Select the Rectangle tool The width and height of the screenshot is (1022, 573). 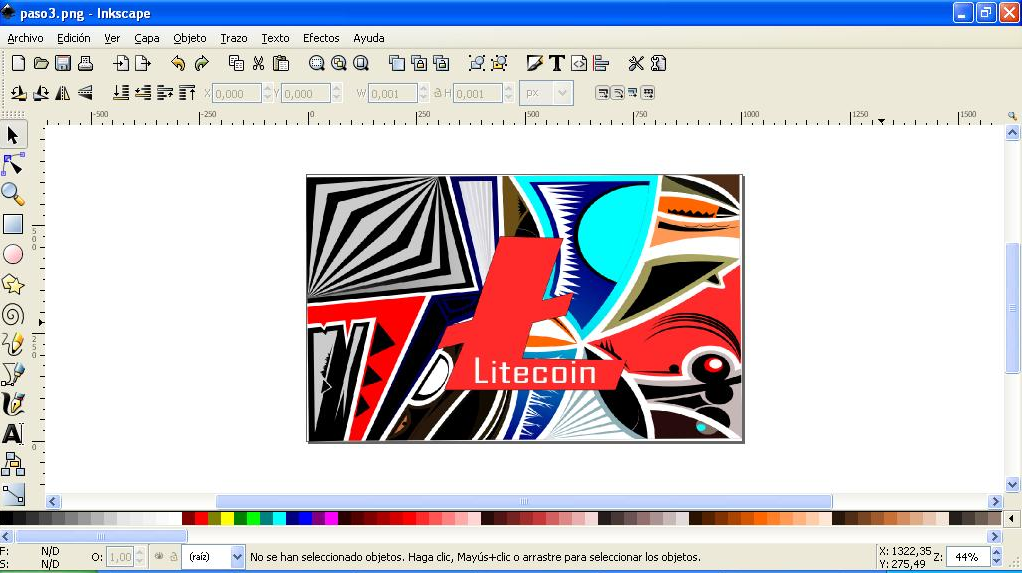tap(13, 224)
